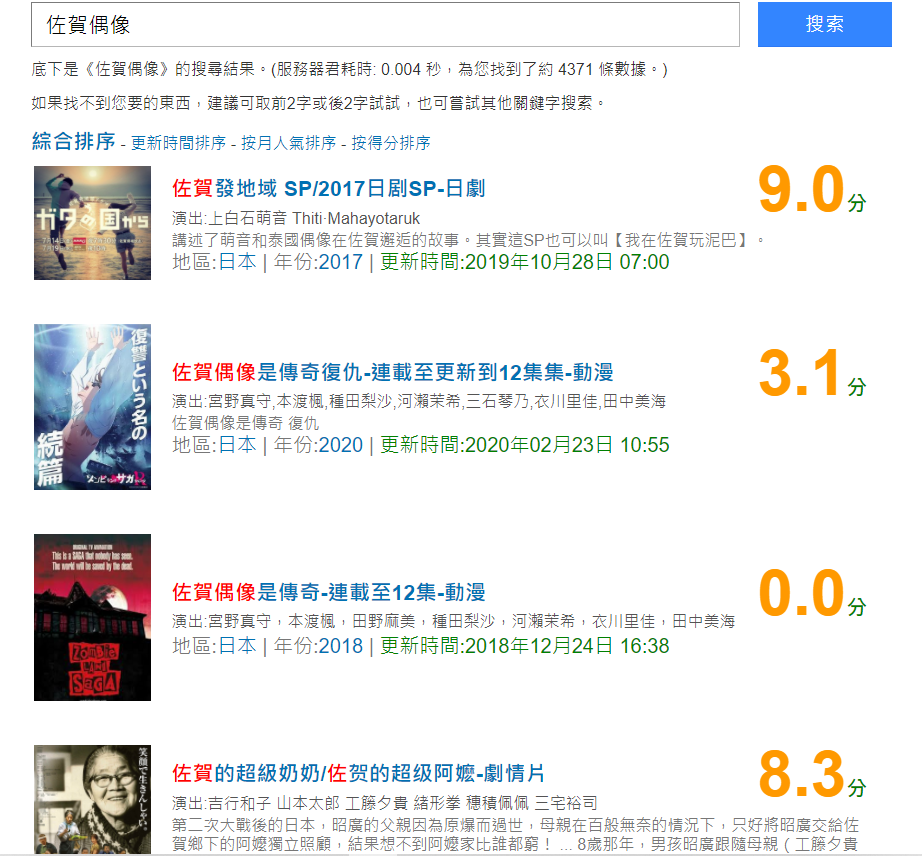Click the red Zombie Land Saga poster
The width and height of the screenshot is (922, 856).
point(92,617)
